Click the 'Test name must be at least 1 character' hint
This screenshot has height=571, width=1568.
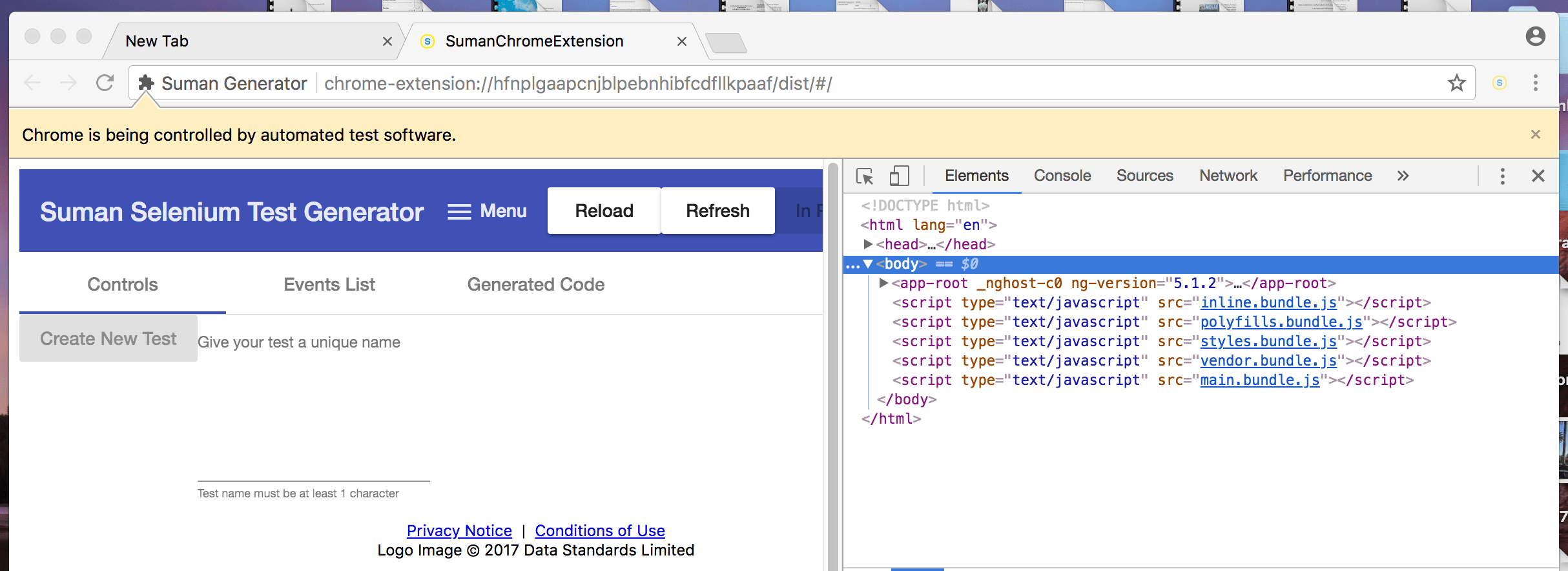click(x=298, y=493)
